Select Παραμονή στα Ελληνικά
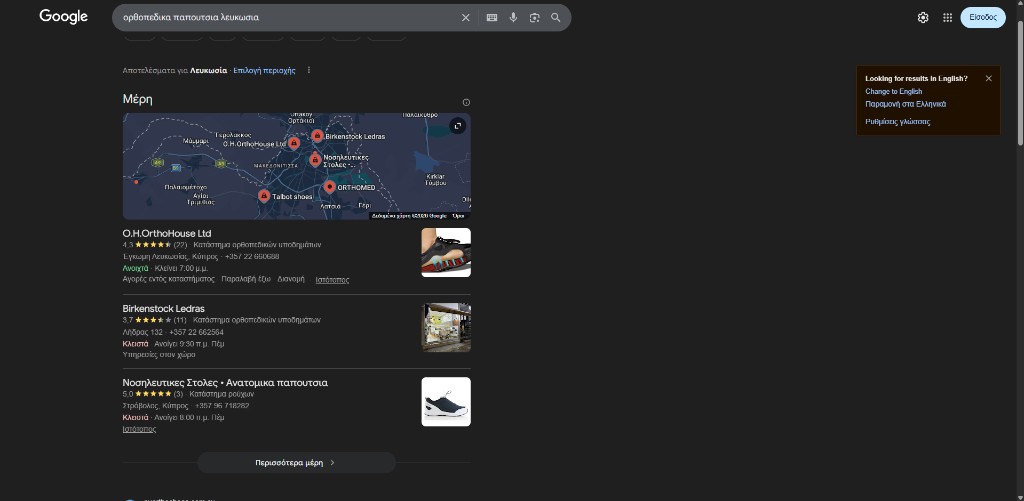 tap(905, 104)
